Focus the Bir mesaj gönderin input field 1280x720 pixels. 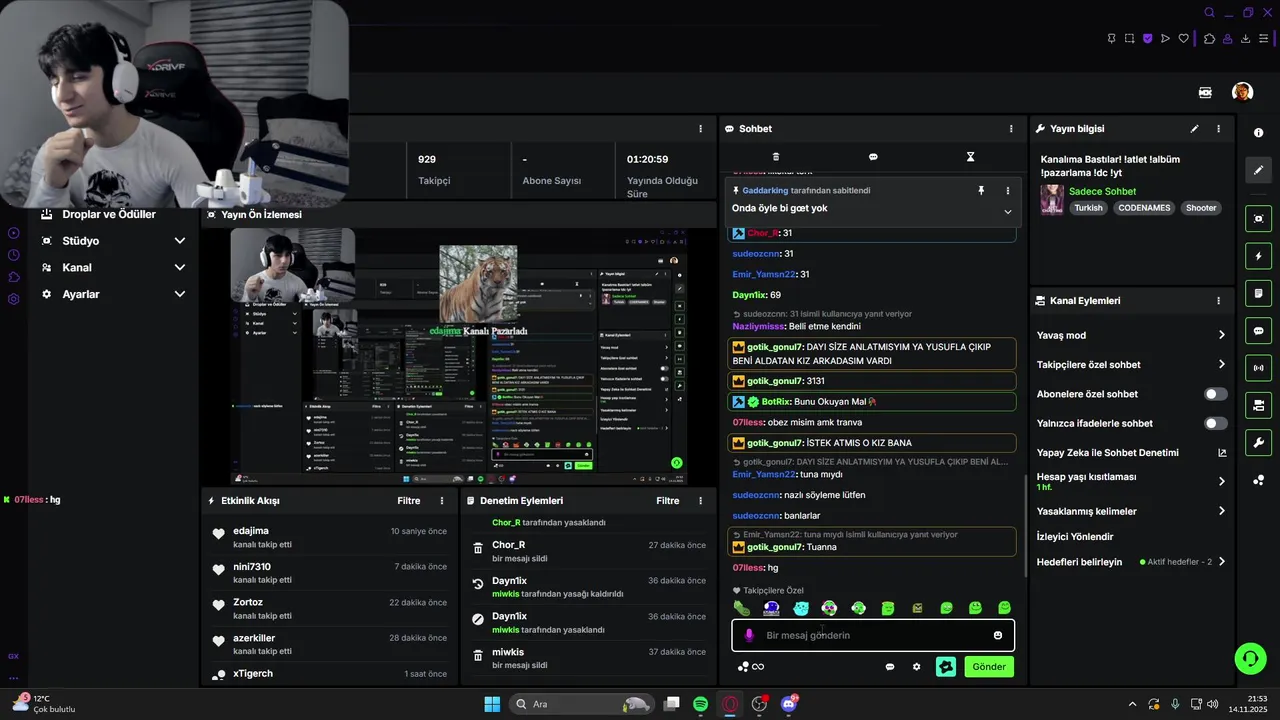coord(873,635)
